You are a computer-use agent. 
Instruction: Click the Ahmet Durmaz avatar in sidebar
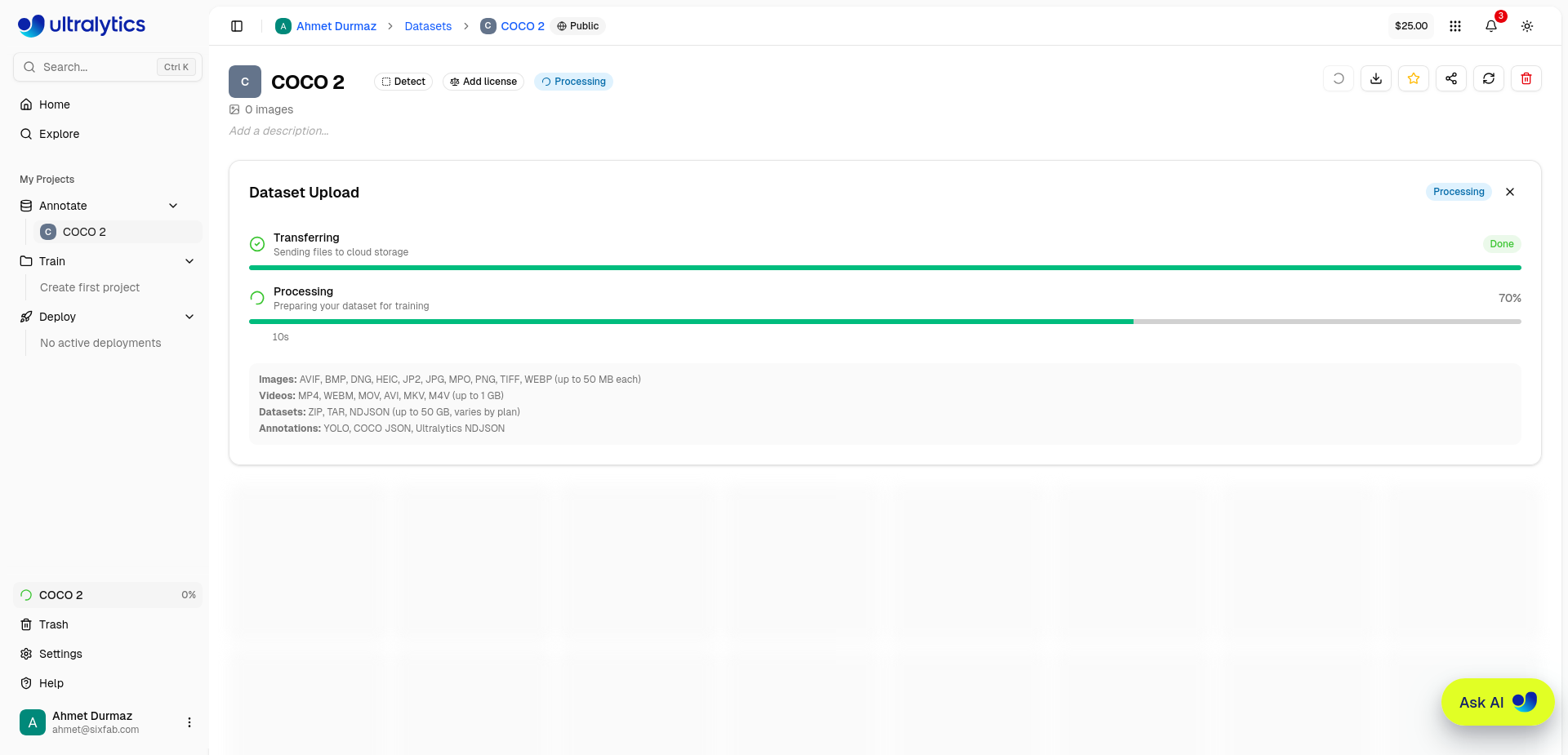tap(33, 722)
